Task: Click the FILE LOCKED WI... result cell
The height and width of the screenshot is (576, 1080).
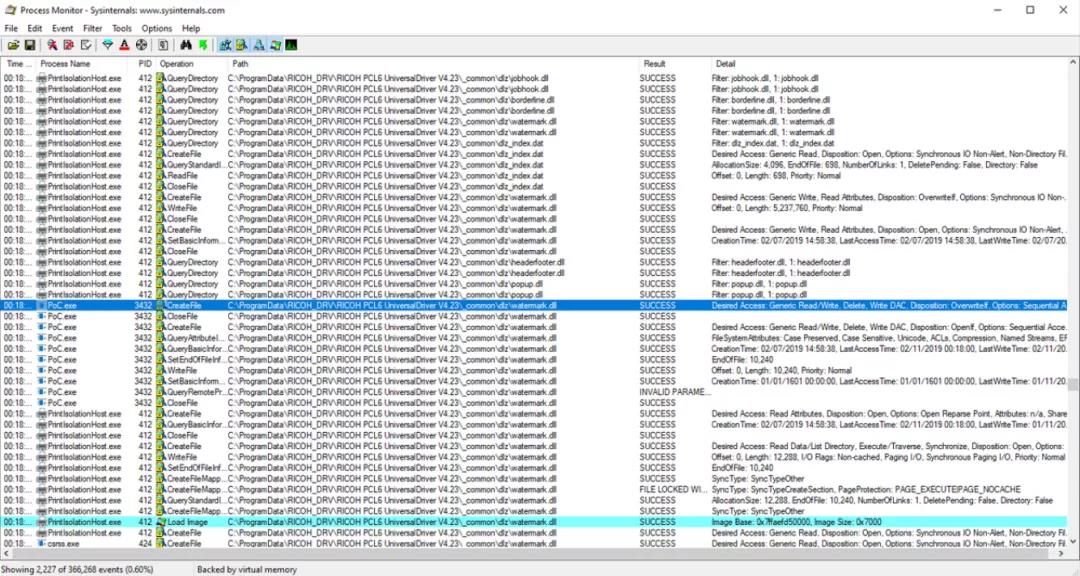Action: click(674, 490)
